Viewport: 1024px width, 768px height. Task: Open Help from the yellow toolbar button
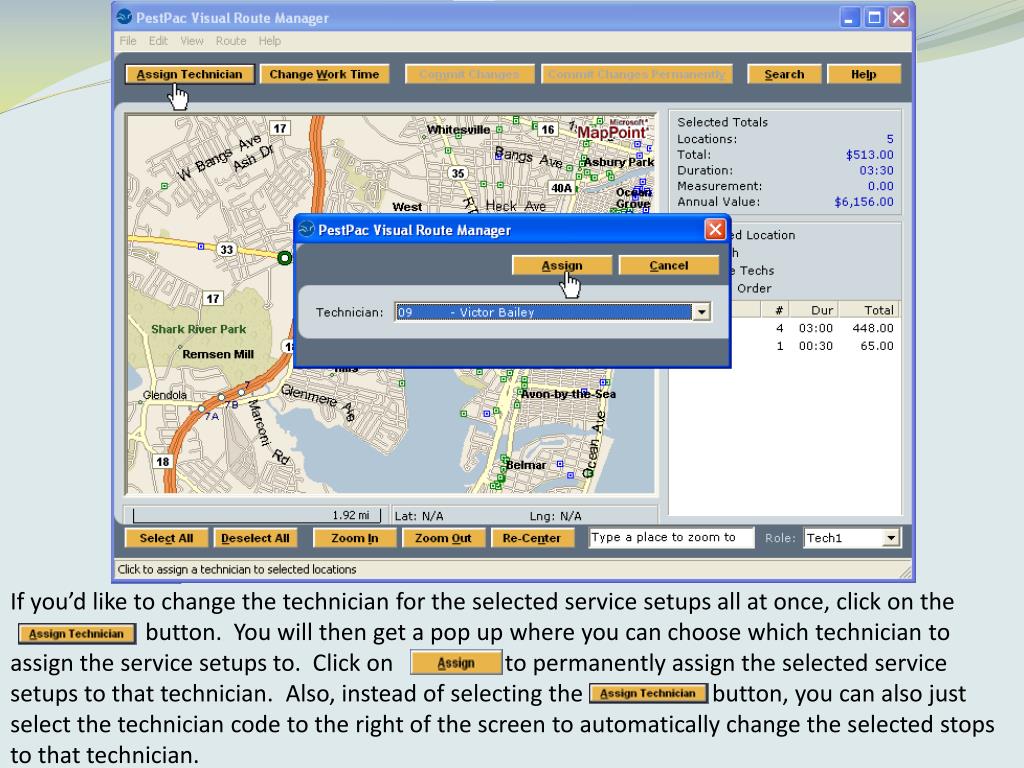(x=863, y=74)
